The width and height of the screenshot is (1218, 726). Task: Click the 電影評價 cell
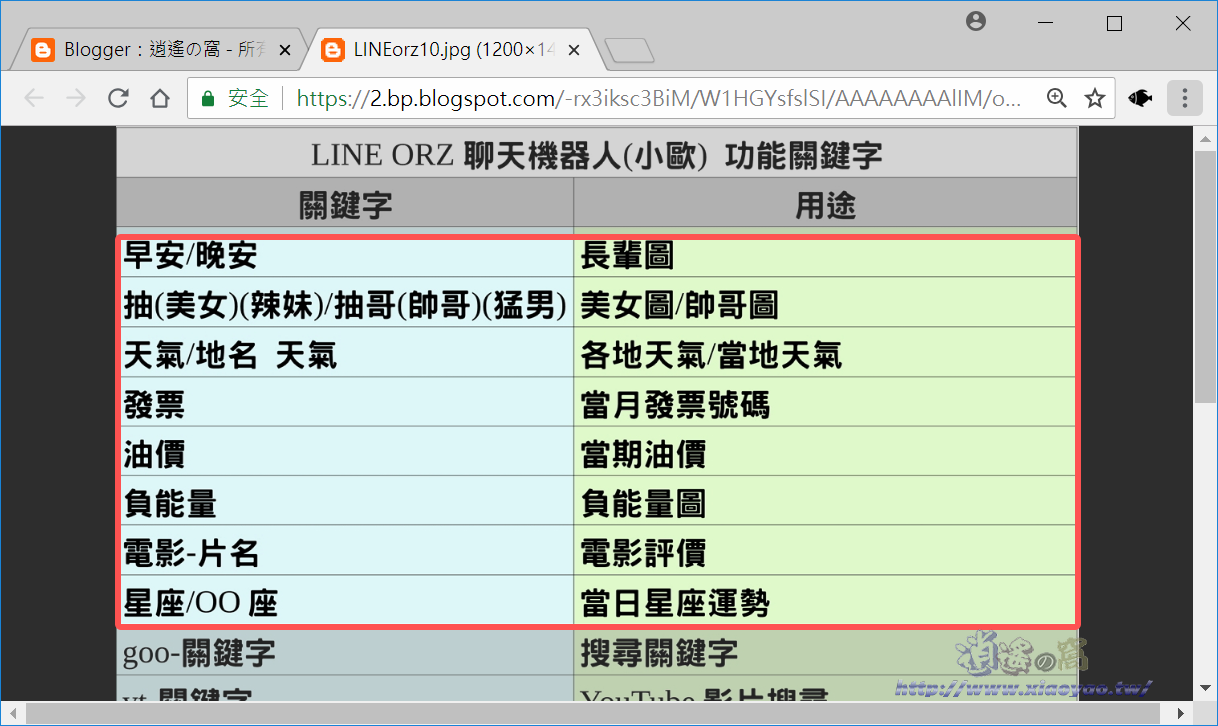tap(825, 552)
